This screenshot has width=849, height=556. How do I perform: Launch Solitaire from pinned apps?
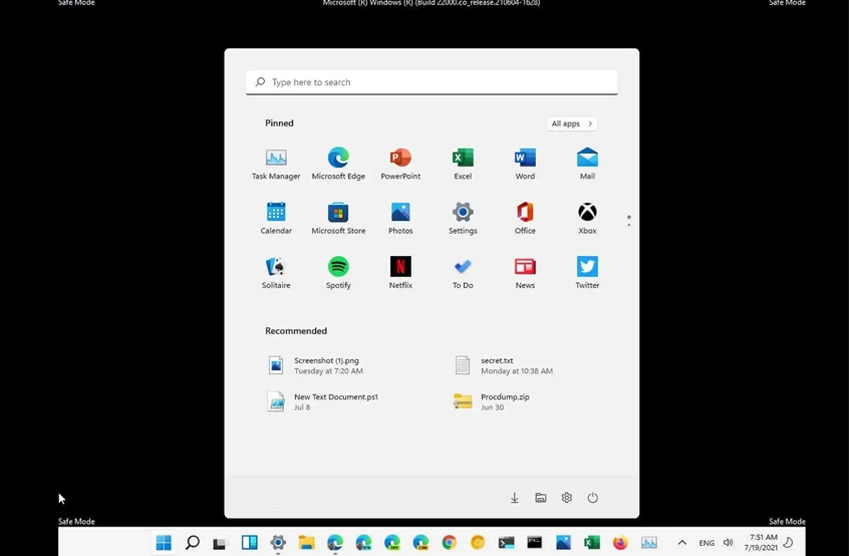276,272
